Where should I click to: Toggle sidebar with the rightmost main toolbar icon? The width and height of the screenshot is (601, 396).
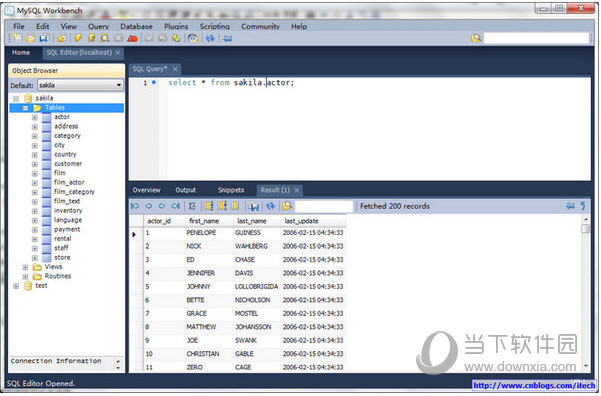pos(228,38)
